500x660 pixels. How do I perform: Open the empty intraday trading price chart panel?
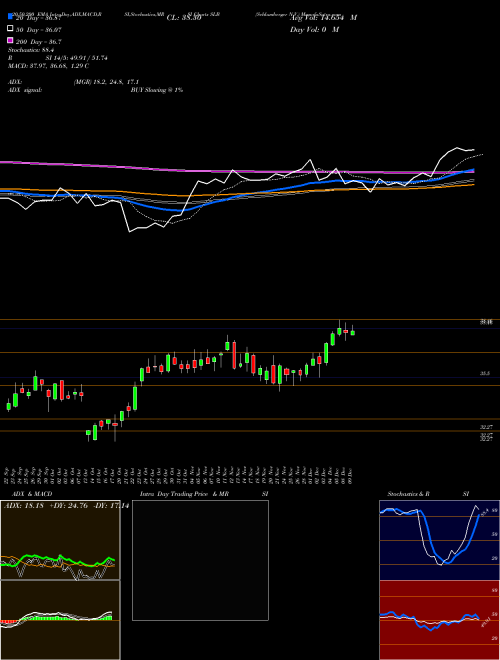[200, 560]
